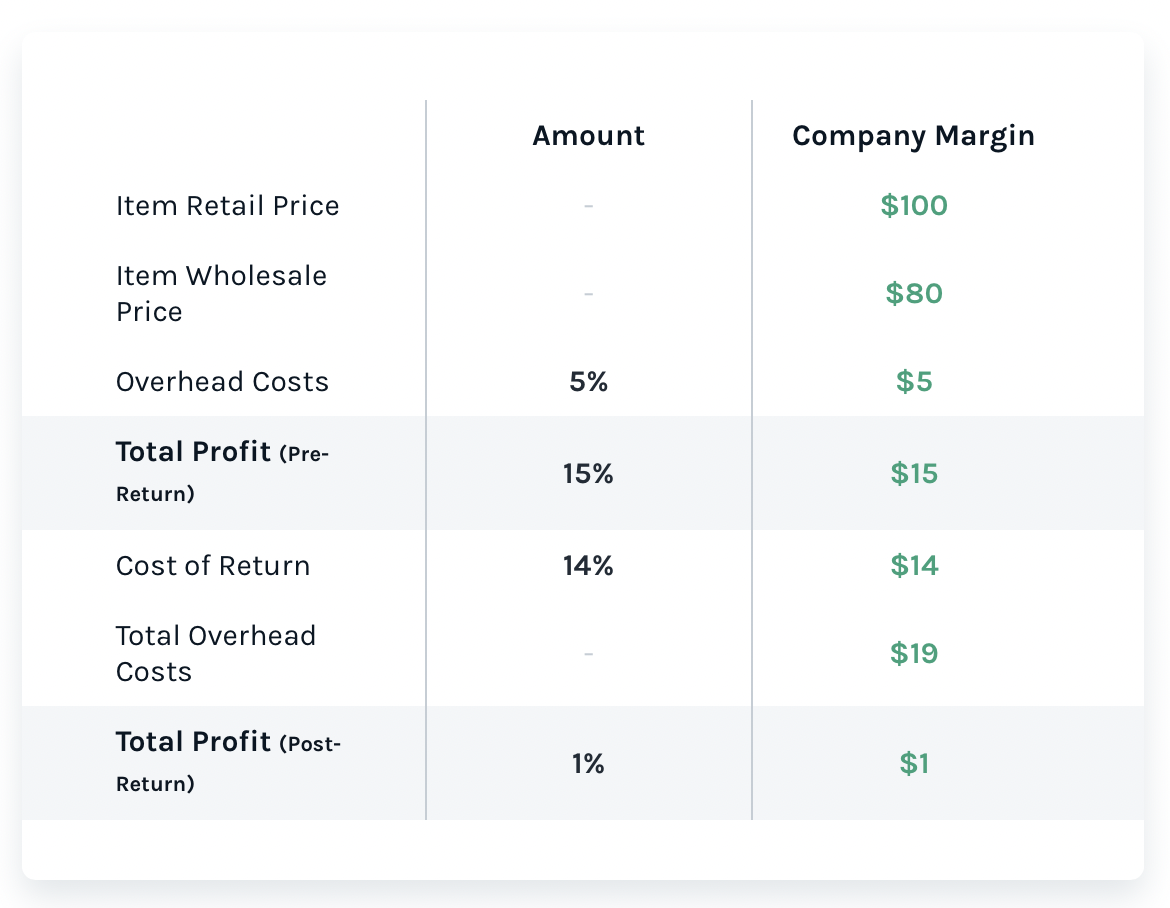Select the Item Retail Price row label

228,206
